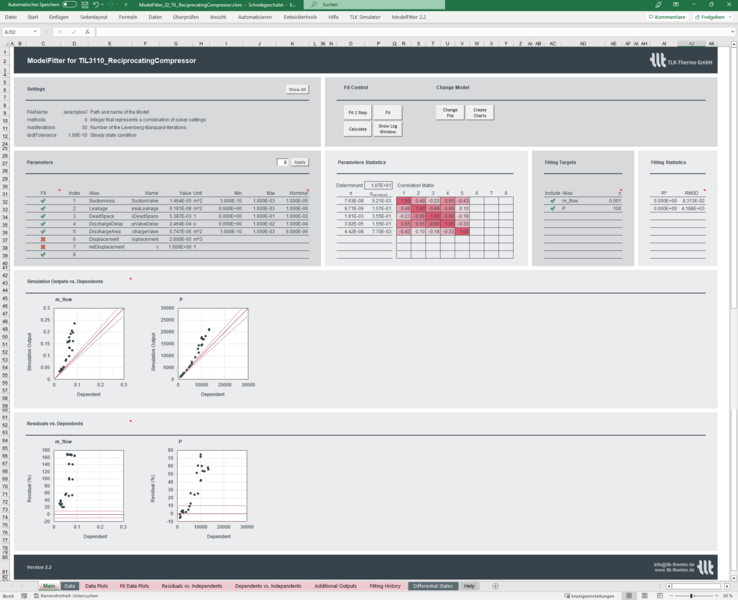
Task: Switch to the Fitting History sheet tab
Action: [x=385, y=586]
